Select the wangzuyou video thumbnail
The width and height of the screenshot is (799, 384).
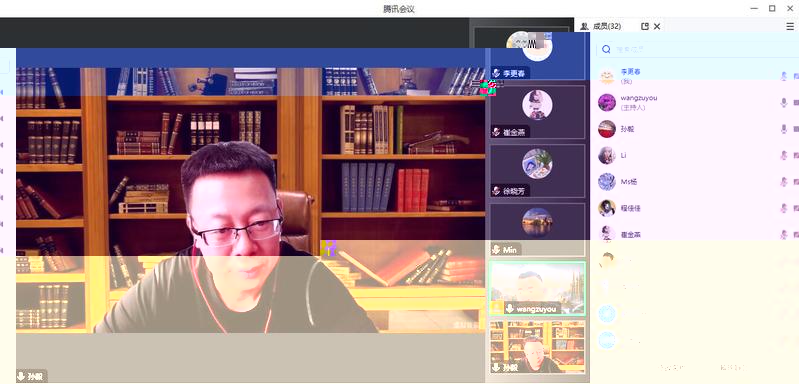537,288
